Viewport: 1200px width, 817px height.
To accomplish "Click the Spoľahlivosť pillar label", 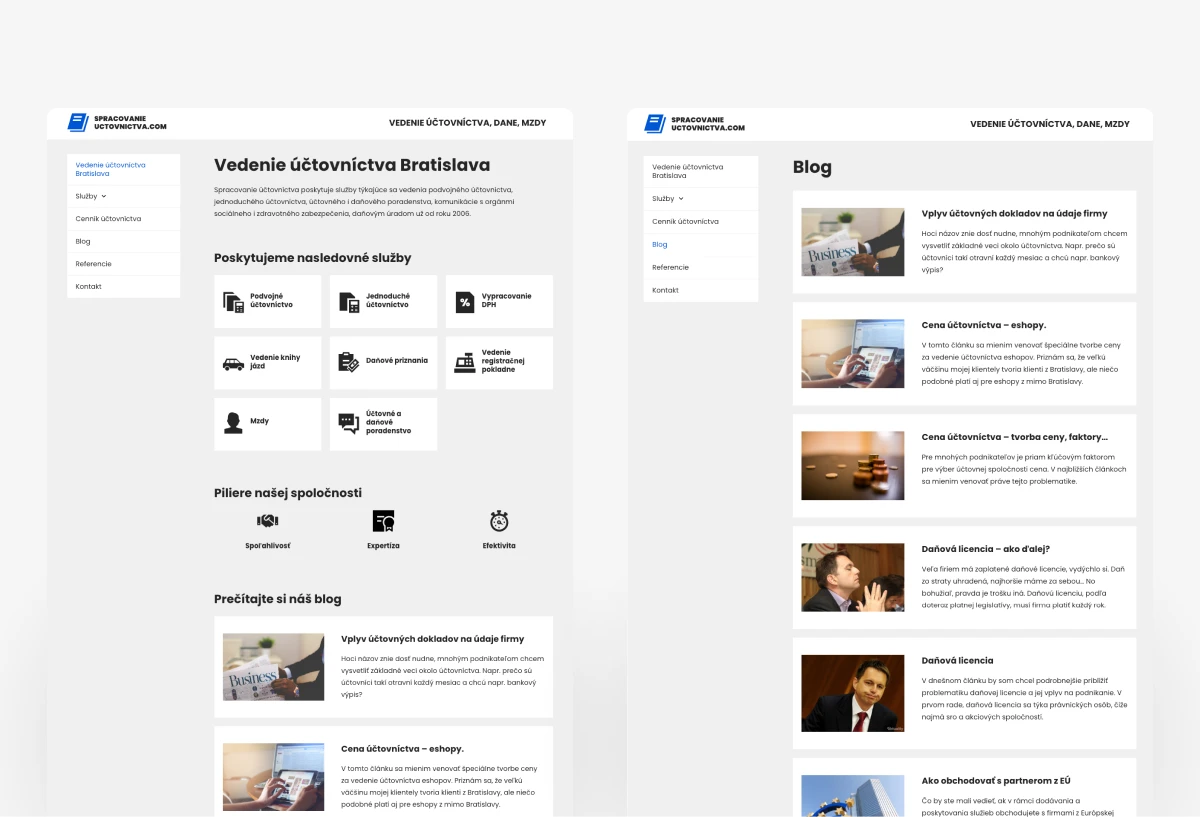I will tap(267, 546).
